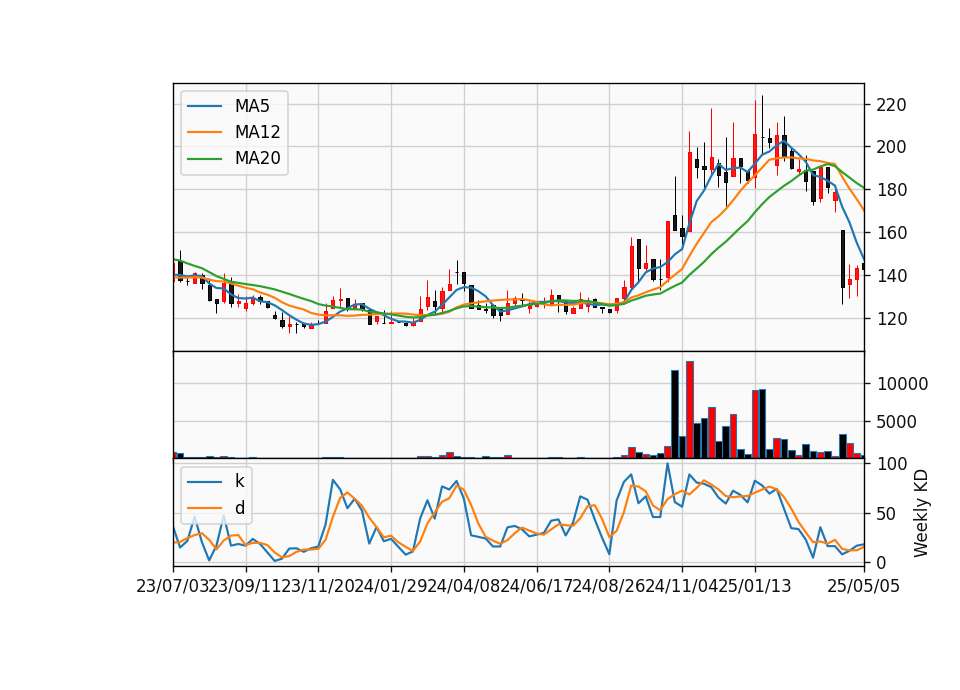Click the d legend label in KD panel

239,508
